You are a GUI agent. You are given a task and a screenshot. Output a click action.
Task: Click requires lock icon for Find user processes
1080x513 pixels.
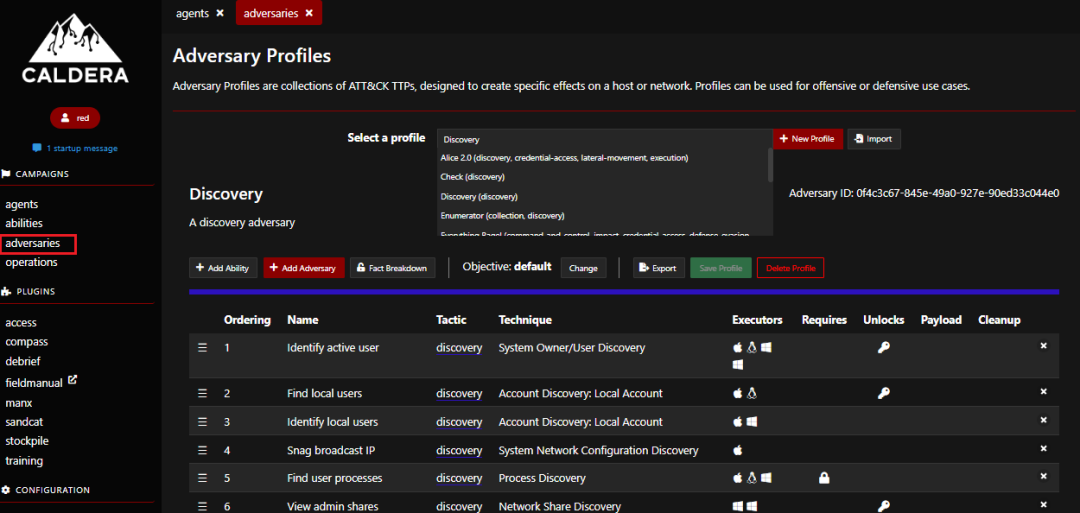tap(824, 478)
